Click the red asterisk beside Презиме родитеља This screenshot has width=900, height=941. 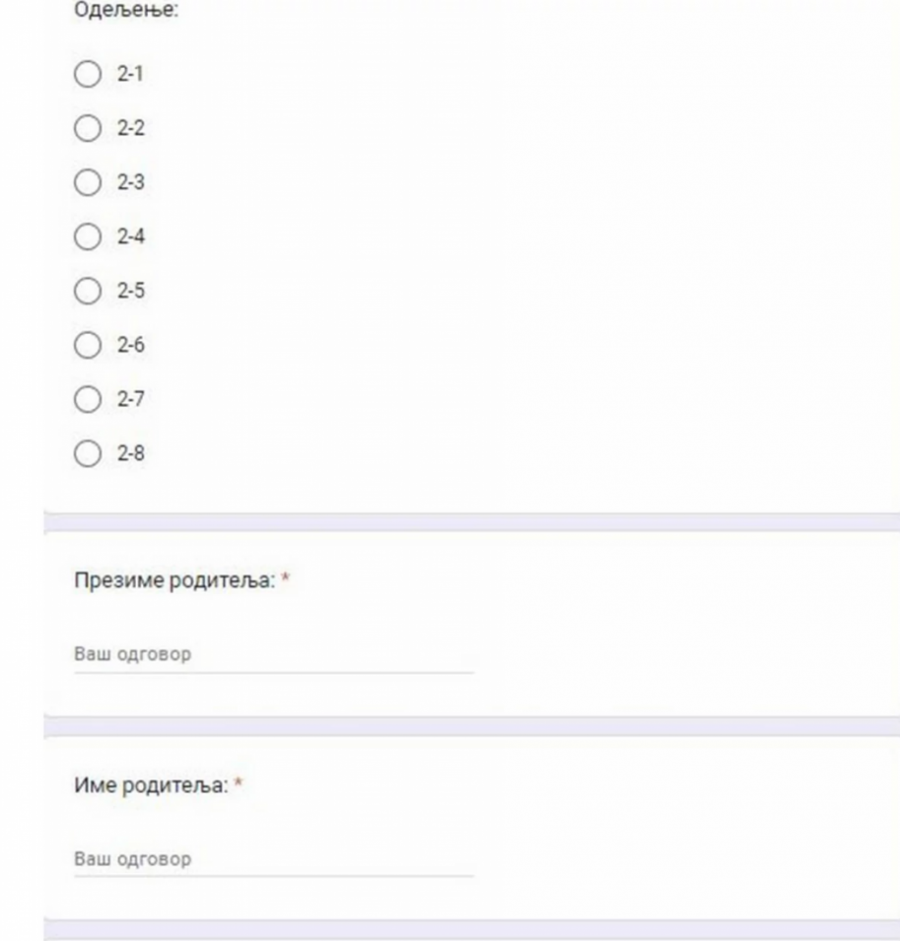(x=285, y=581)
